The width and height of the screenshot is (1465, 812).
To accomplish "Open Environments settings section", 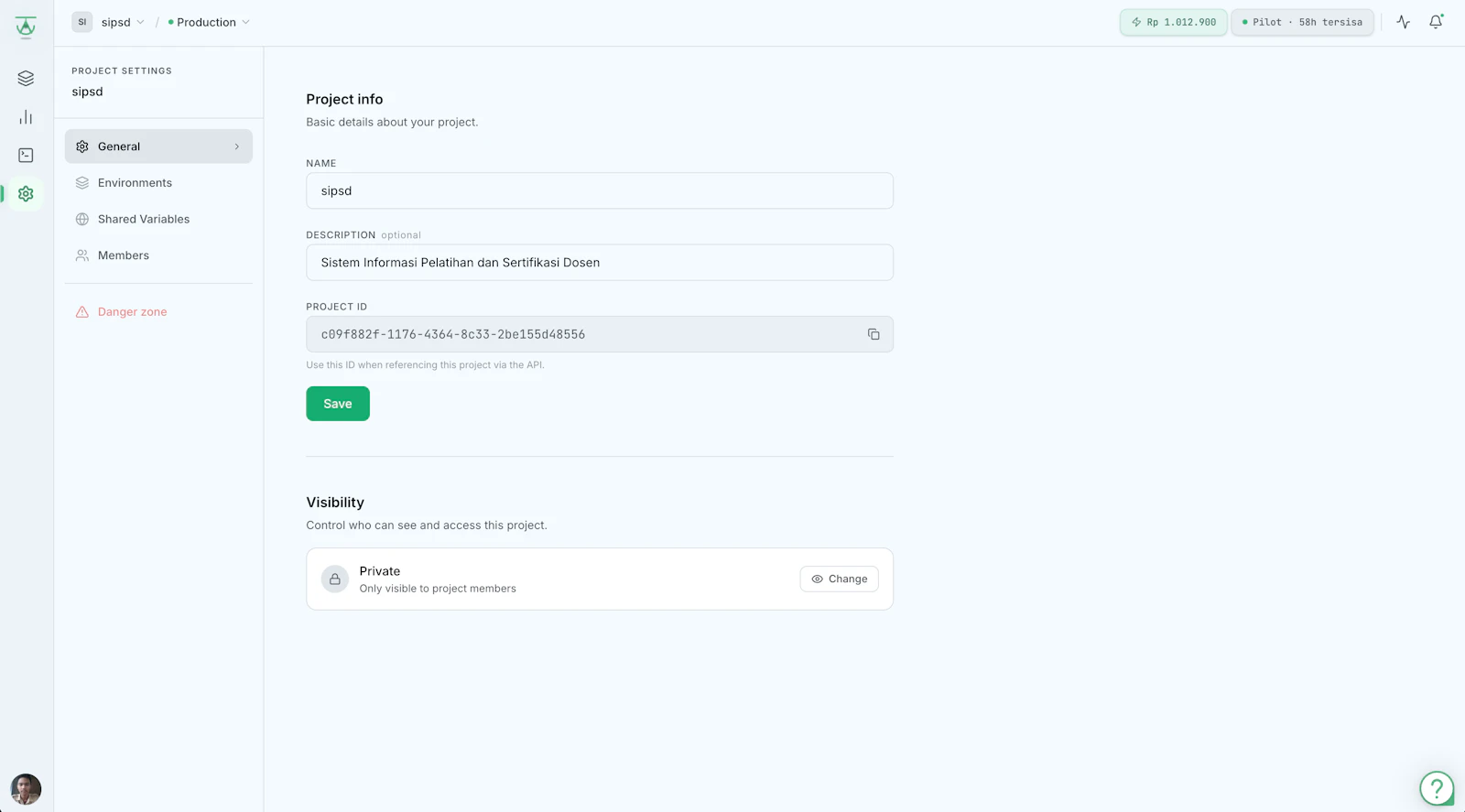I will [x=158, y=183].
